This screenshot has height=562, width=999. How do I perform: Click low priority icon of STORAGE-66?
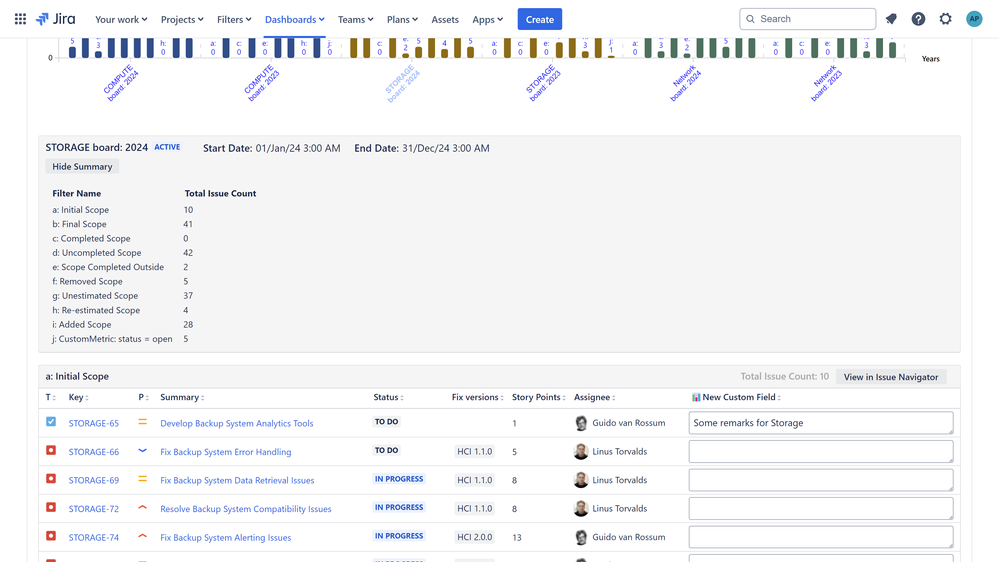143,450
